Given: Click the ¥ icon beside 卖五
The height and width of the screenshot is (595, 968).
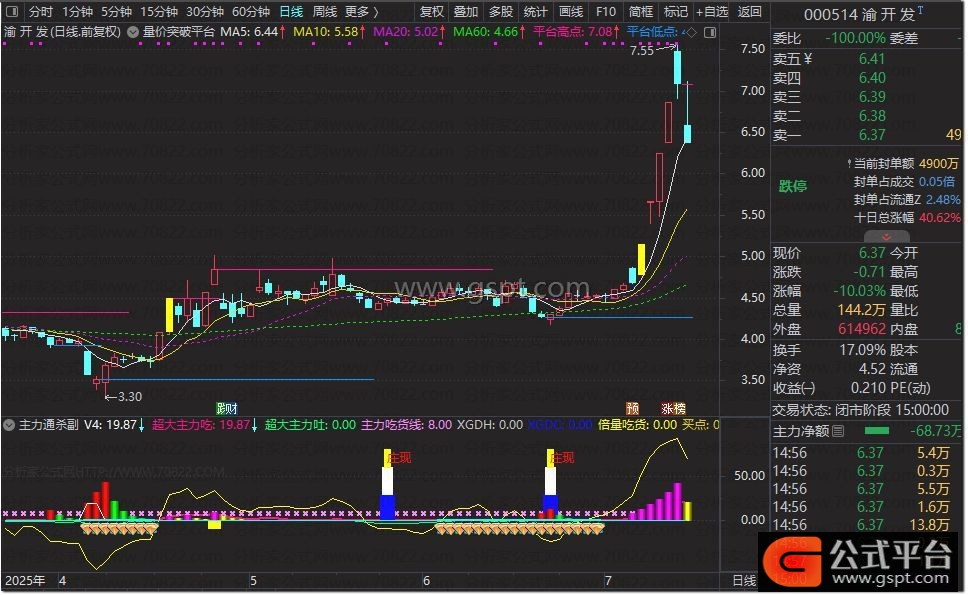Looking at the screenshot, I should click(808, 59).
